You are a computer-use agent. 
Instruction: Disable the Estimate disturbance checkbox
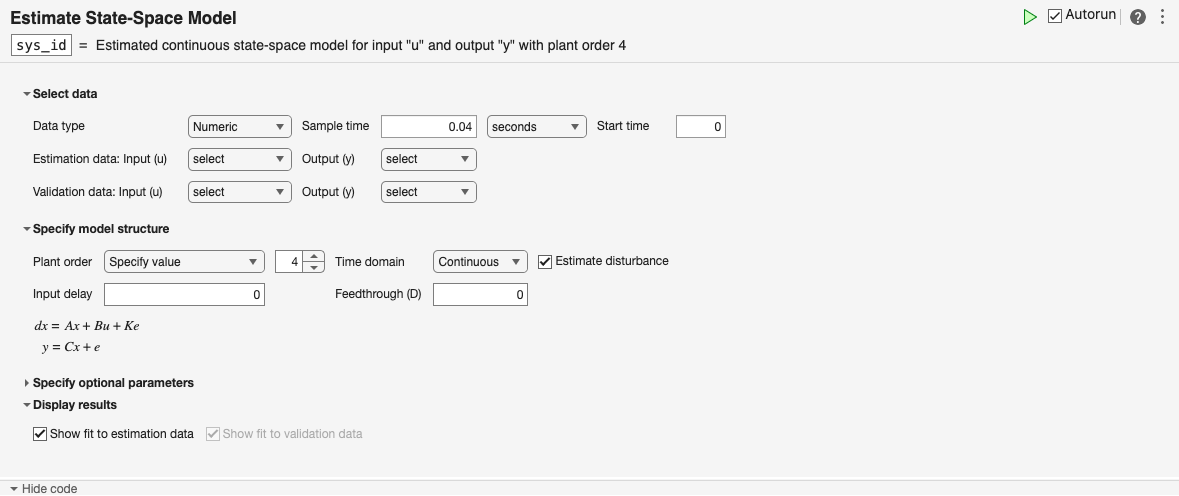click(x=545, y=261)
